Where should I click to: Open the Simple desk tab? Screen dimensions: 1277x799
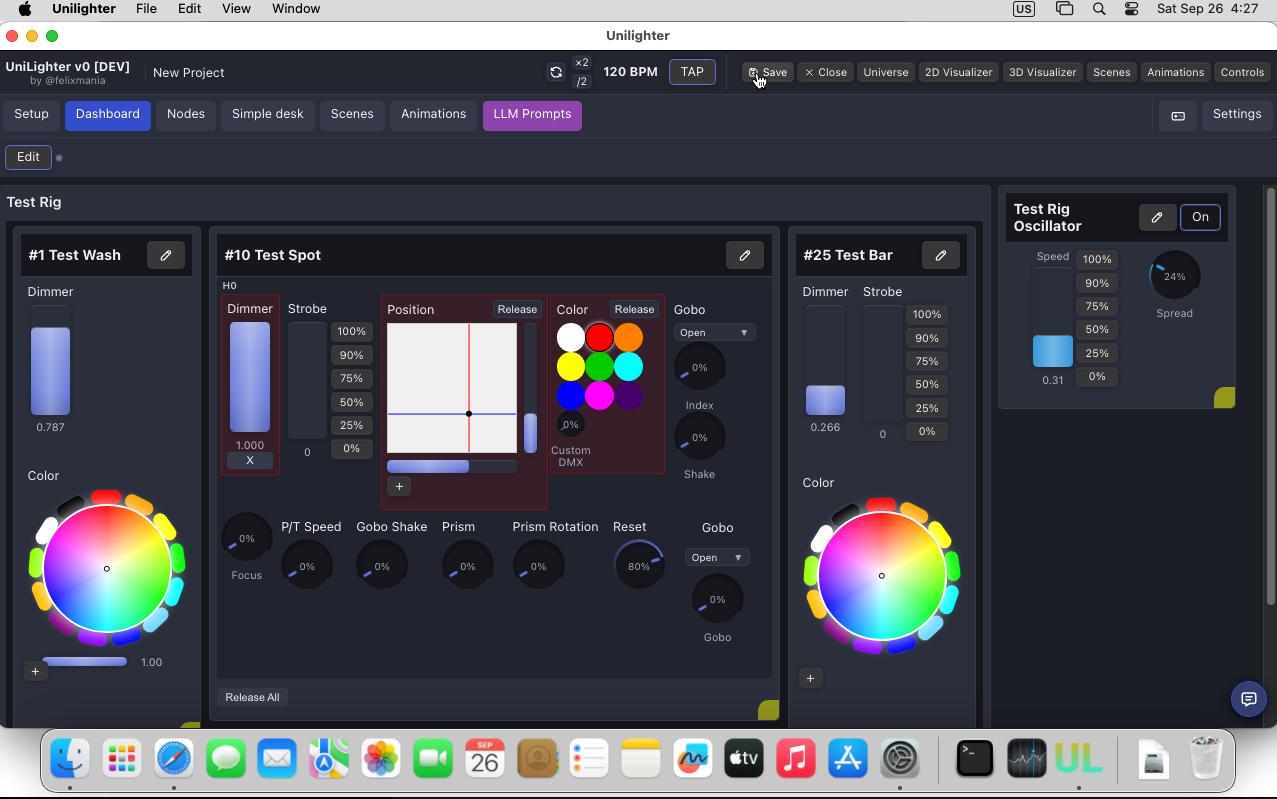click(x=267, y=115)
